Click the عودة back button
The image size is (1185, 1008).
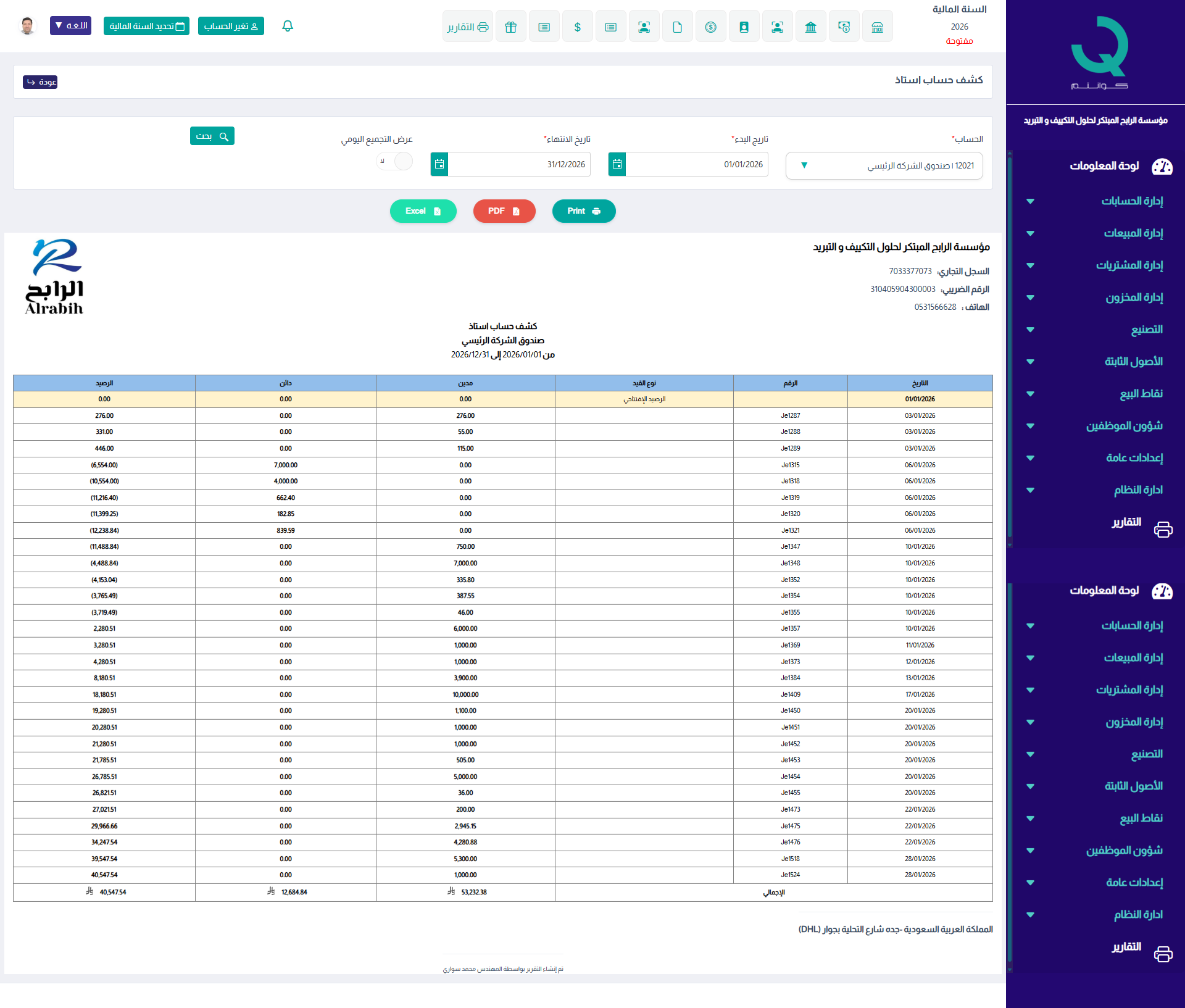[40, 82]
